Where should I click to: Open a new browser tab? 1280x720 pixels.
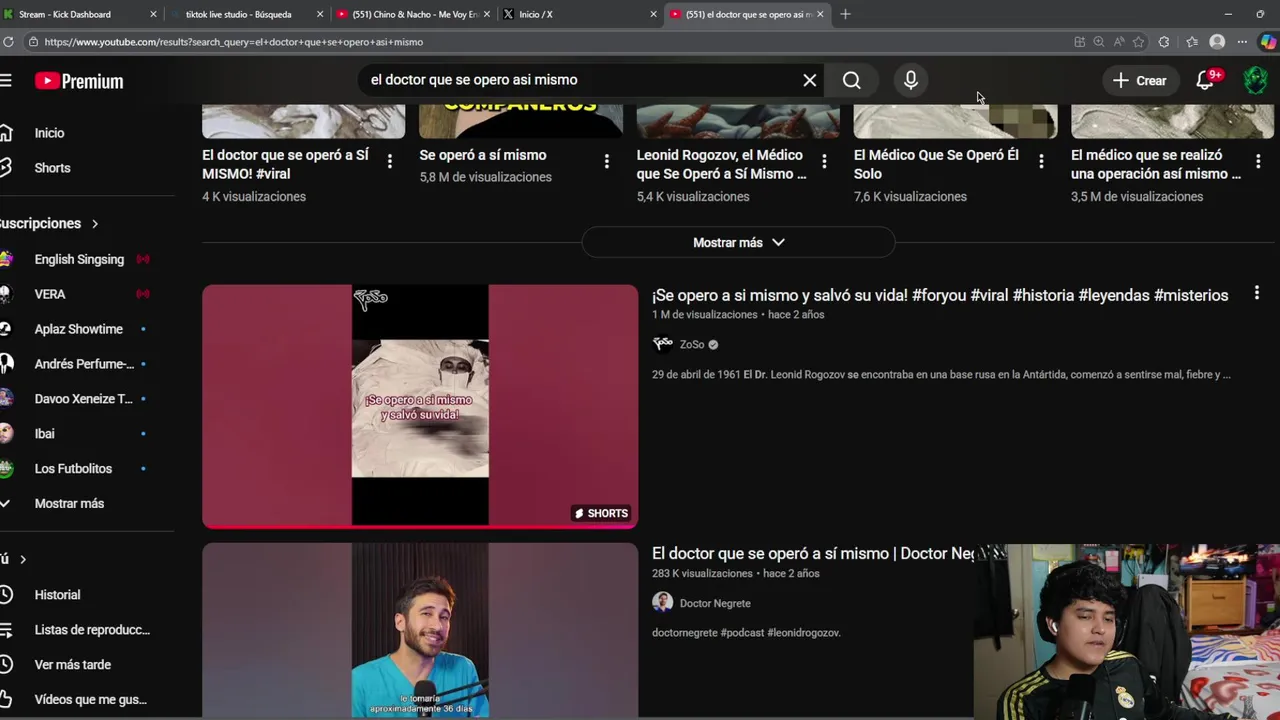[845, 14]
